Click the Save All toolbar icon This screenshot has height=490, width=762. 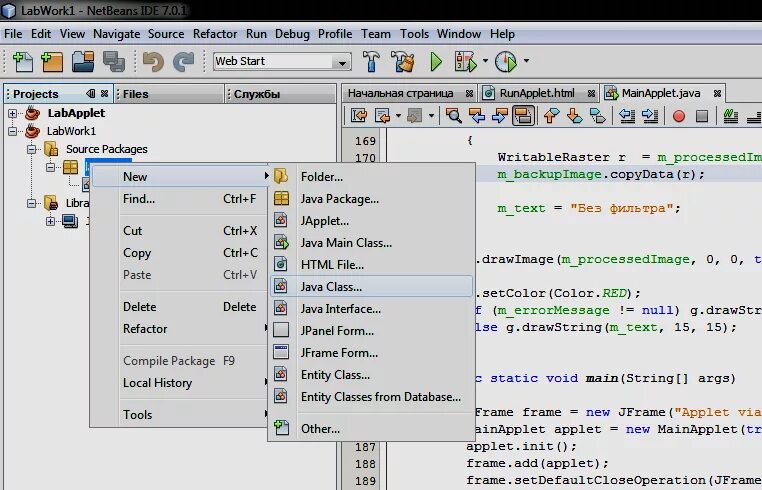tap(114, 62)
